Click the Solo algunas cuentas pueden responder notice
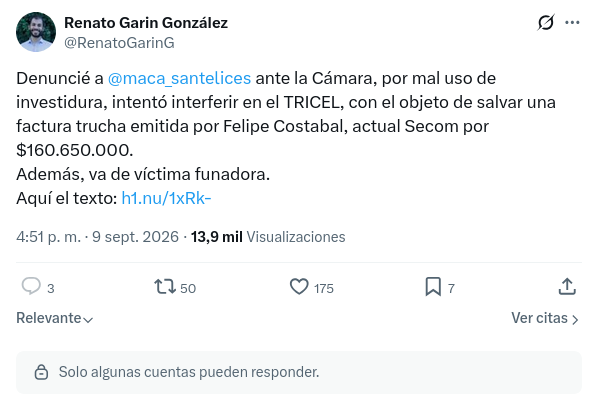The height and width of the screenshot is (406, 598). (299, 372)
